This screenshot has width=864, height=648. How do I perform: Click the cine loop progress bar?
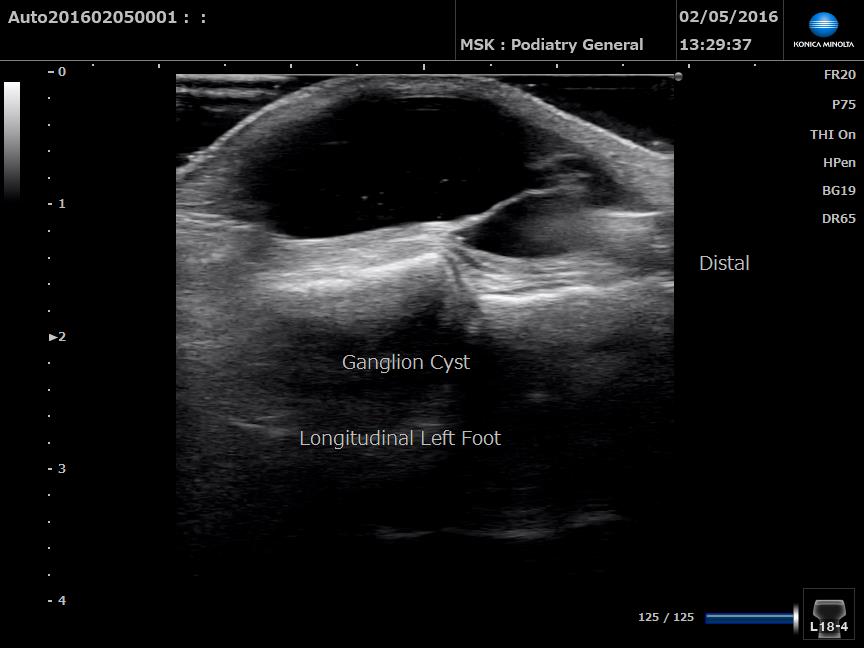[749, 618]
